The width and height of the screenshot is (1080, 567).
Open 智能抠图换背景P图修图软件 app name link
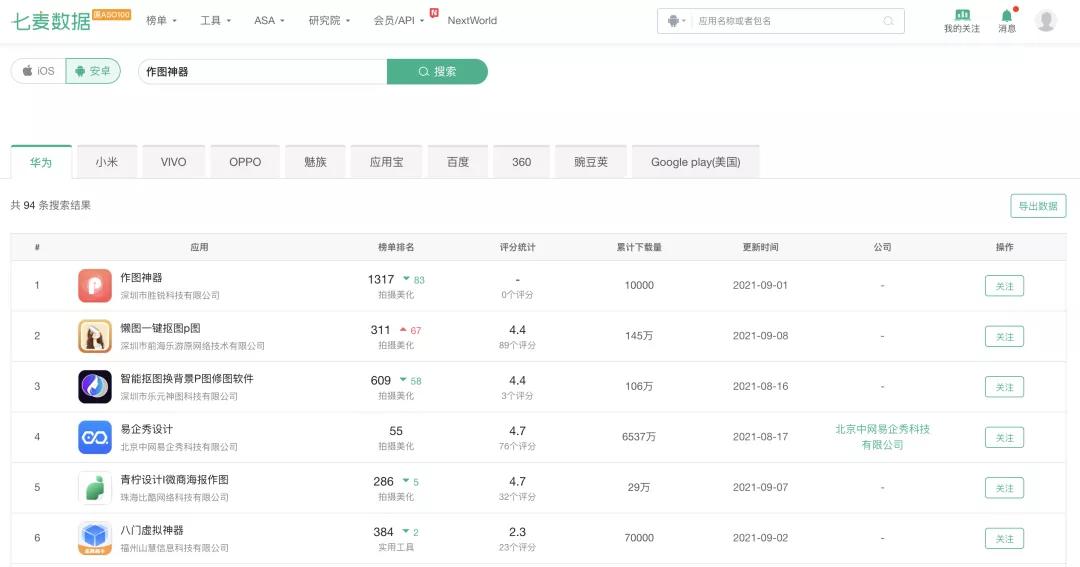[x=187, y=378]
